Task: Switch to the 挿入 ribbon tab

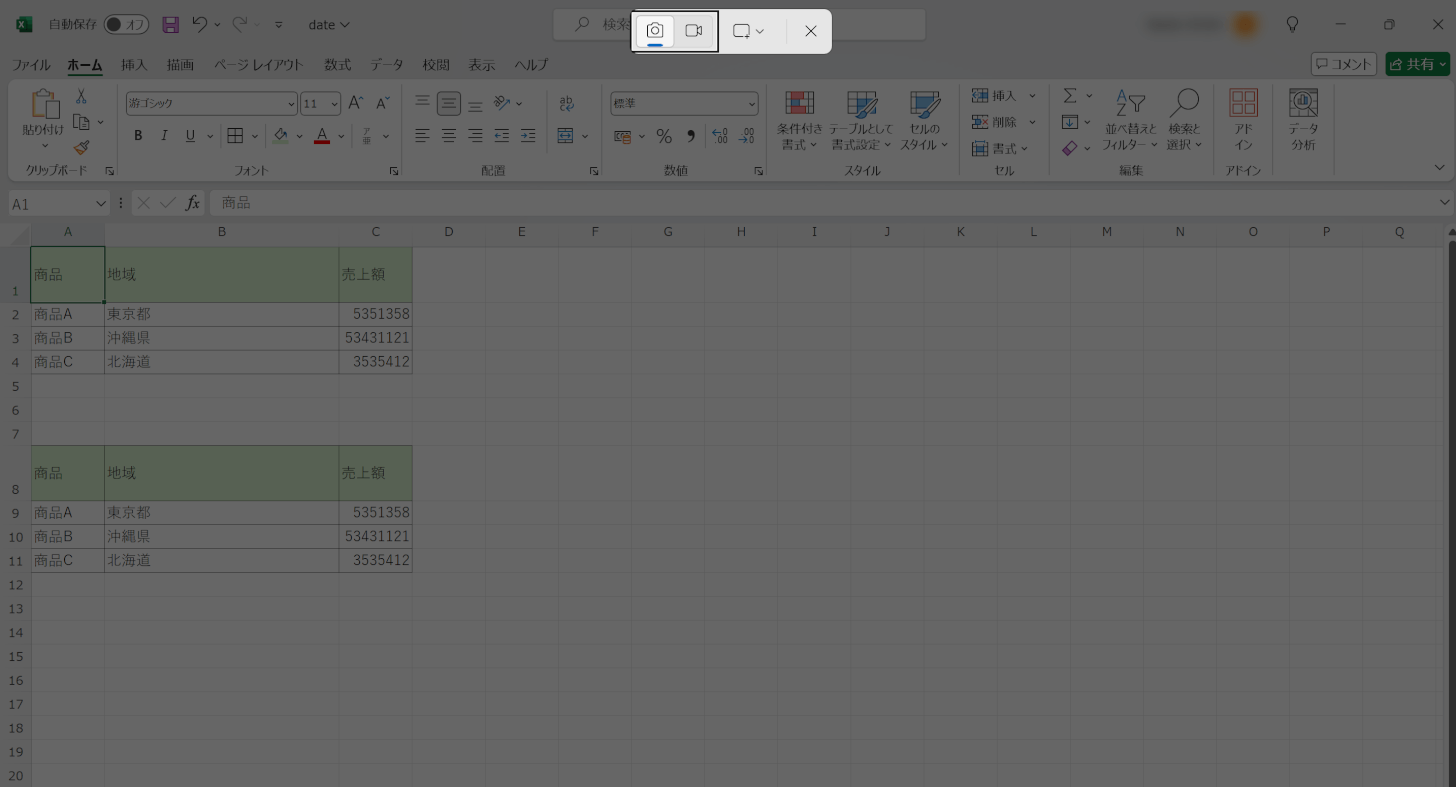Action: click(x=133, y=64)
